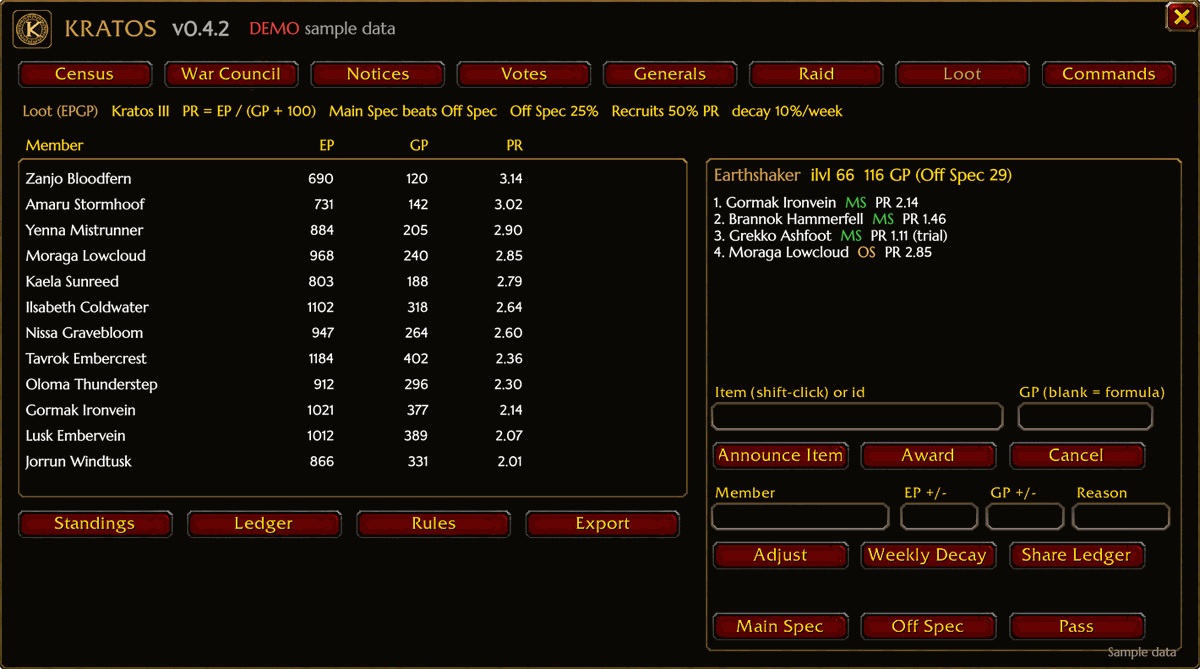Click the Announce Item button
Viewport: 1200px width, 669px height.
(780, 456)
